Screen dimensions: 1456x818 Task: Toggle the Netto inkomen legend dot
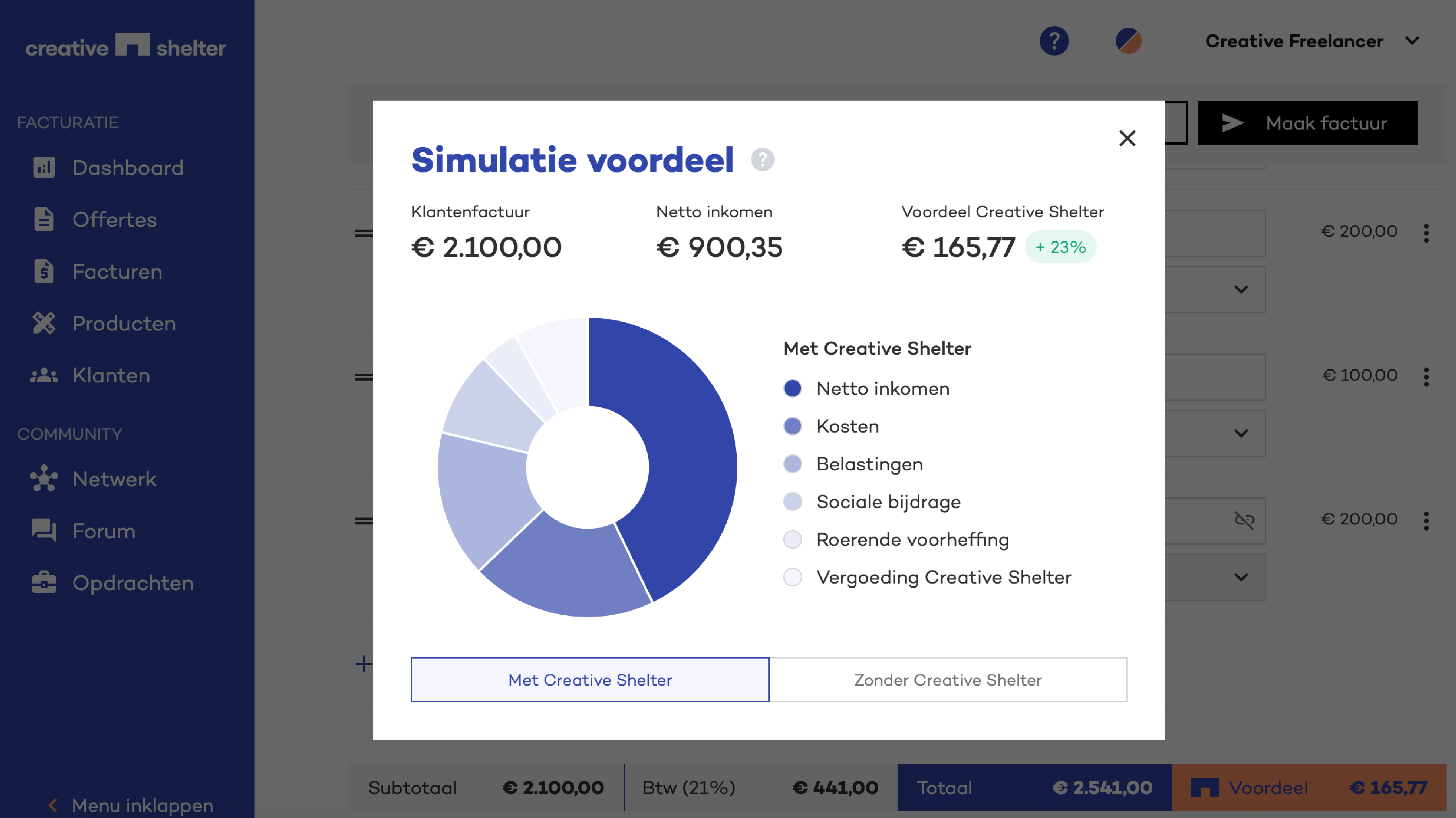792,389
